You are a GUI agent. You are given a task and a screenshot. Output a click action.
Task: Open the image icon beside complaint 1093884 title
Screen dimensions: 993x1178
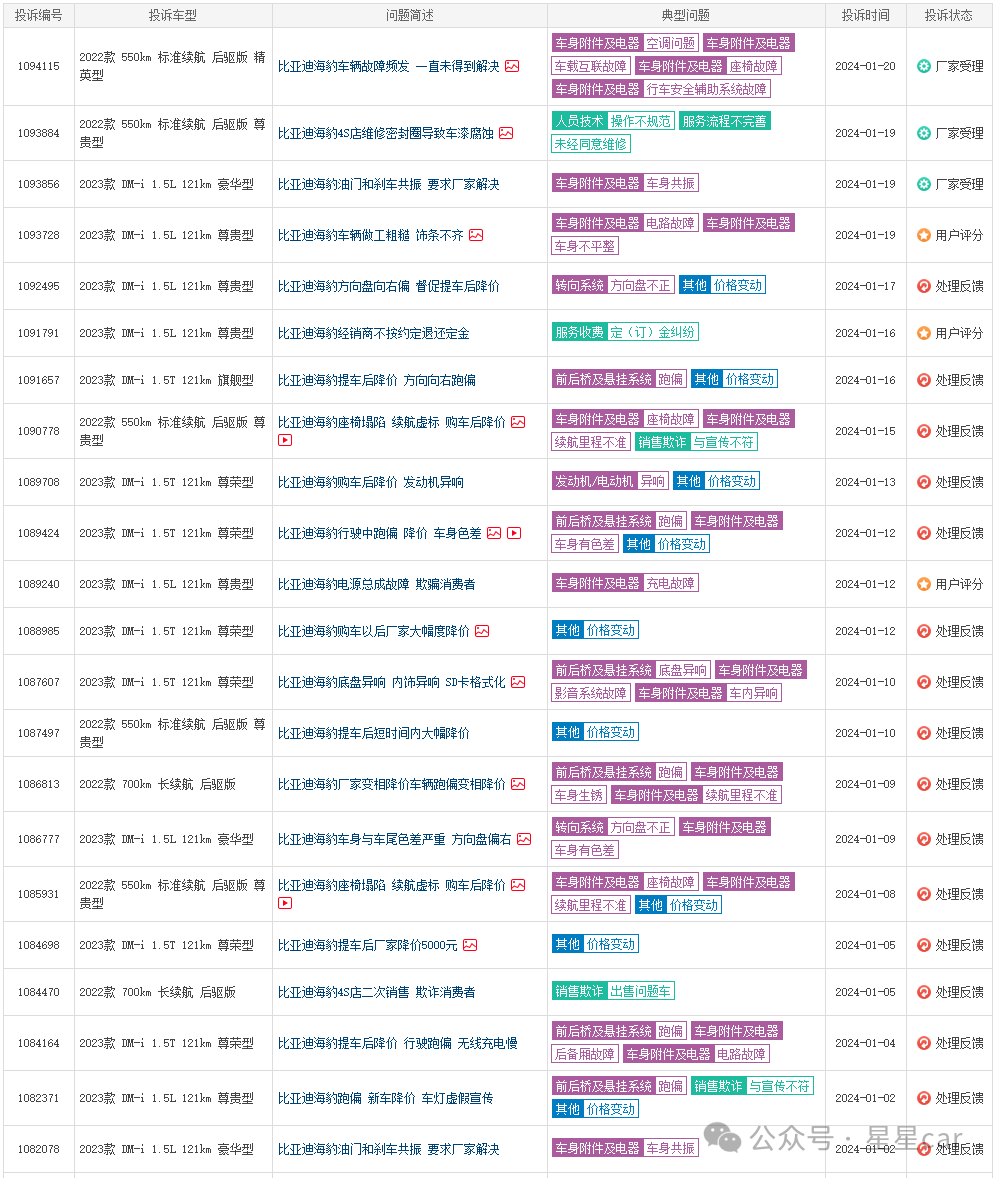pyautogui.click(x=506, y=133)
